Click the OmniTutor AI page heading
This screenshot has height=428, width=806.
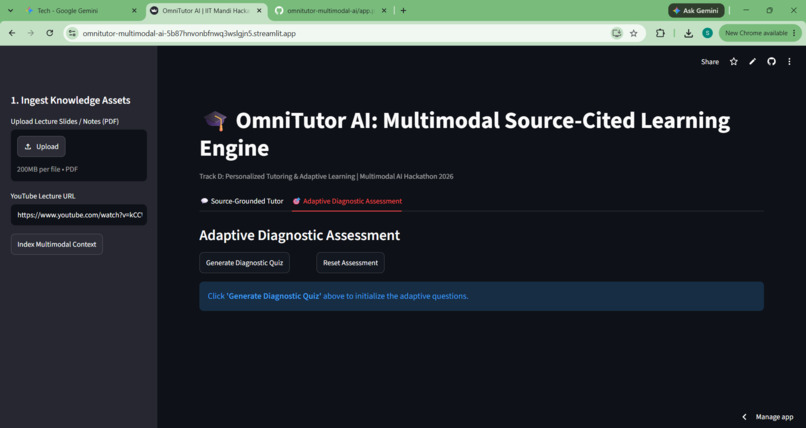coord(465,134)
